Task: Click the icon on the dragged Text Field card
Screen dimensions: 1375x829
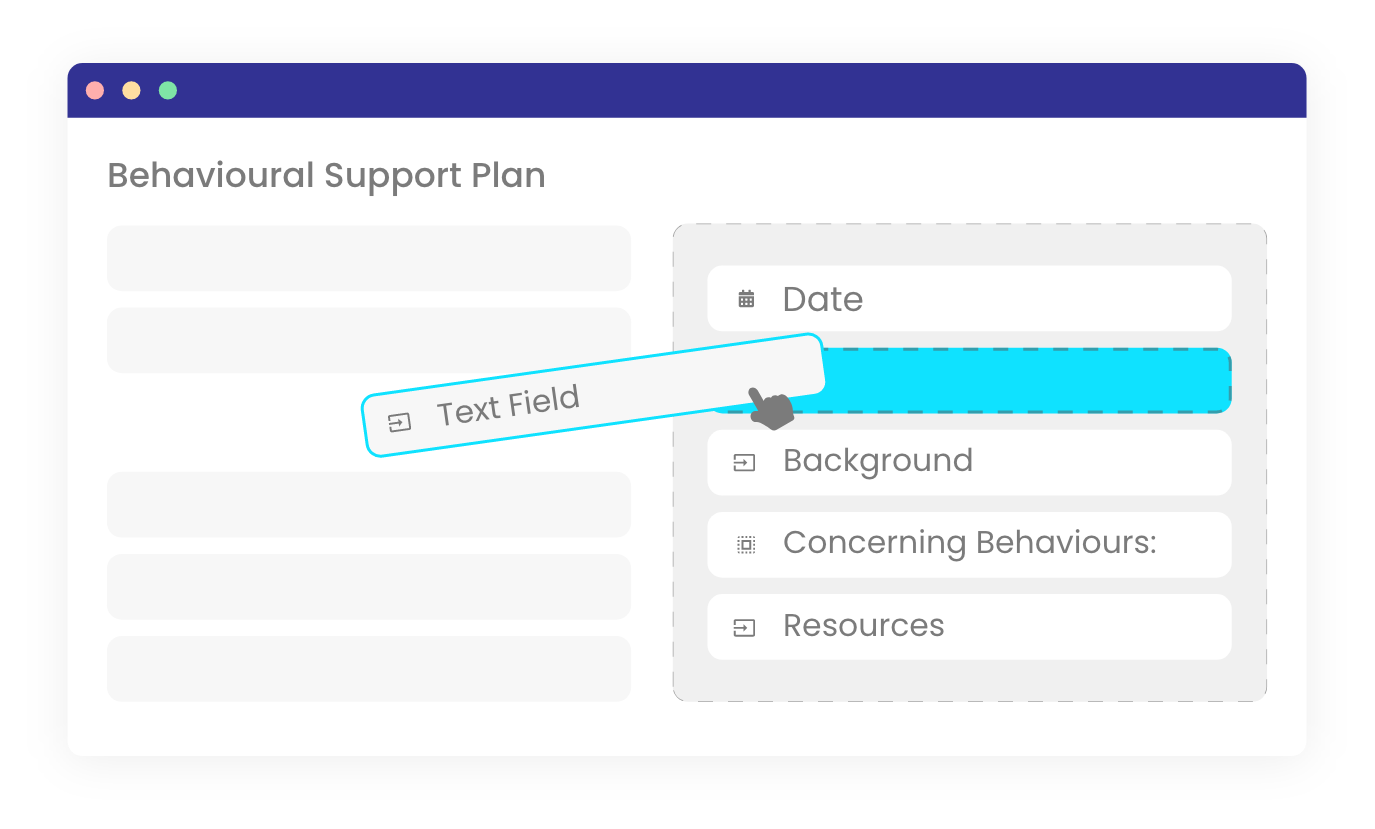Action: [x=399, y=423]
